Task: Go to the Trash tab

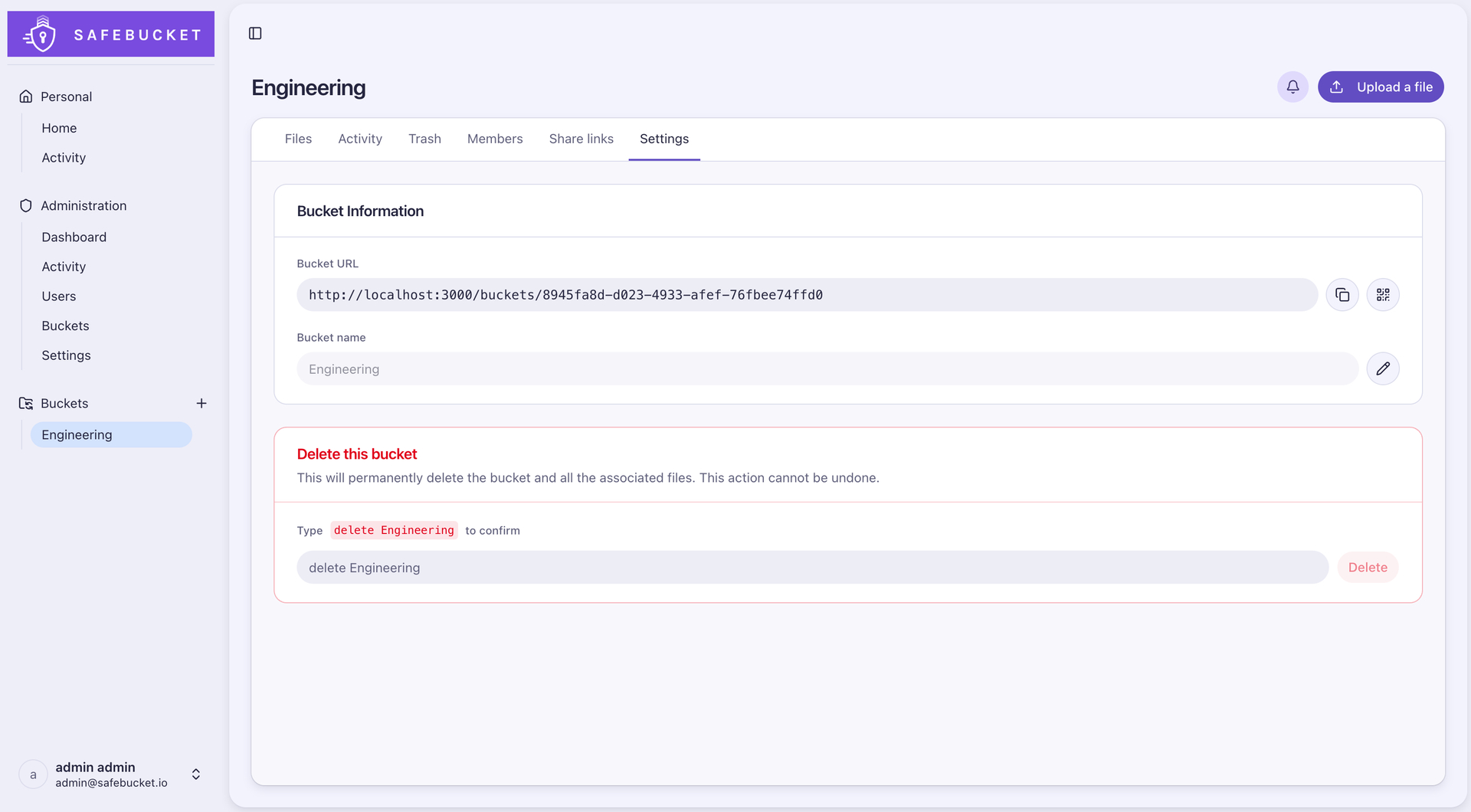Action: [424, 139]
